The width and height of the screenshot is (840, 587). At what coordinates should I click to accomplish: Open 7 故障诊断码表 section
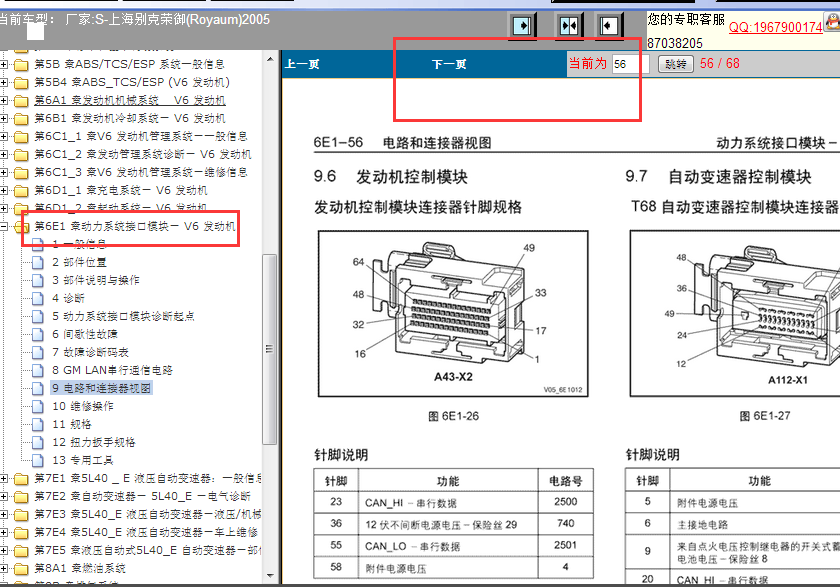tap(91, 352)
